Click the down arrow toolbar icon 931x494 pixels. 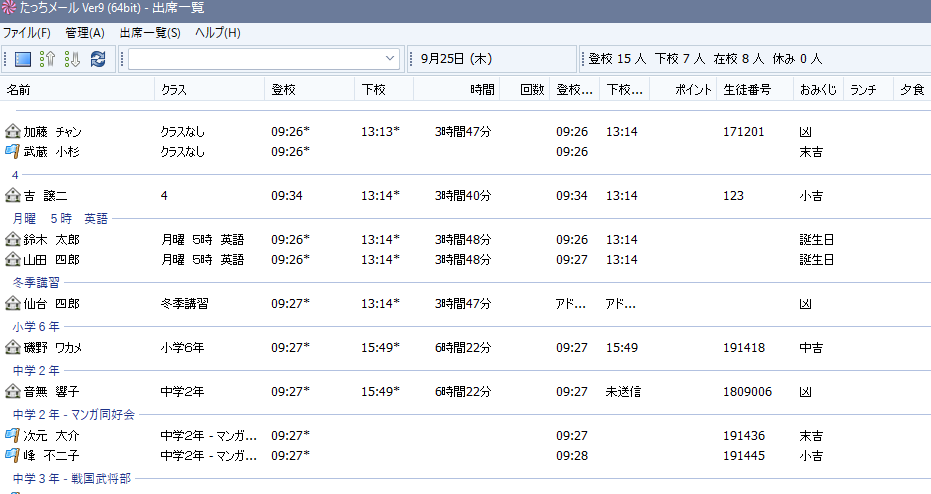tap(72, 59)
